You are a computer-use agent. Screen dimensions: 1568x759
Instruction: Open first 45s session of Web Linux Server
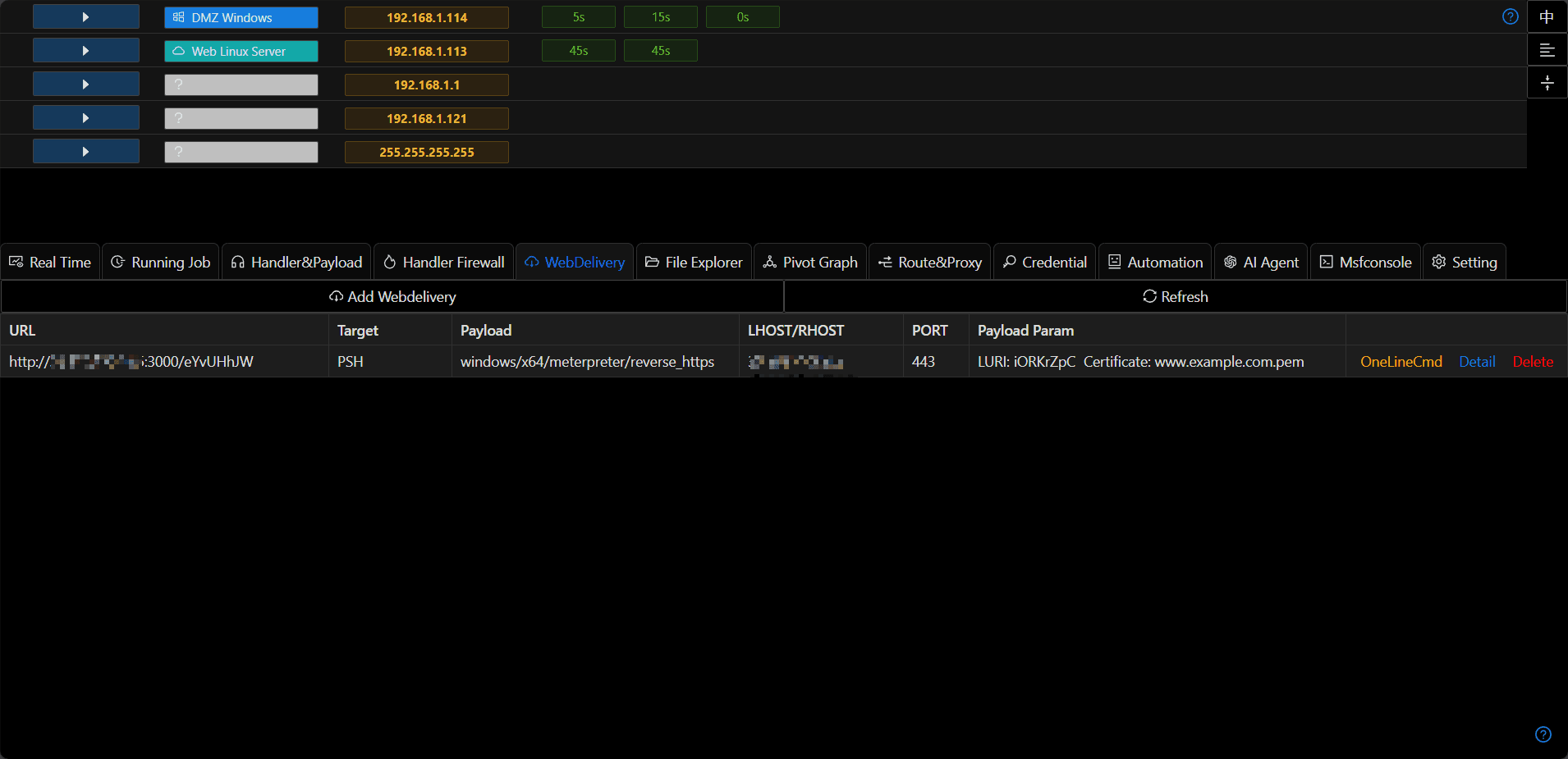click(x=578, y=51)
